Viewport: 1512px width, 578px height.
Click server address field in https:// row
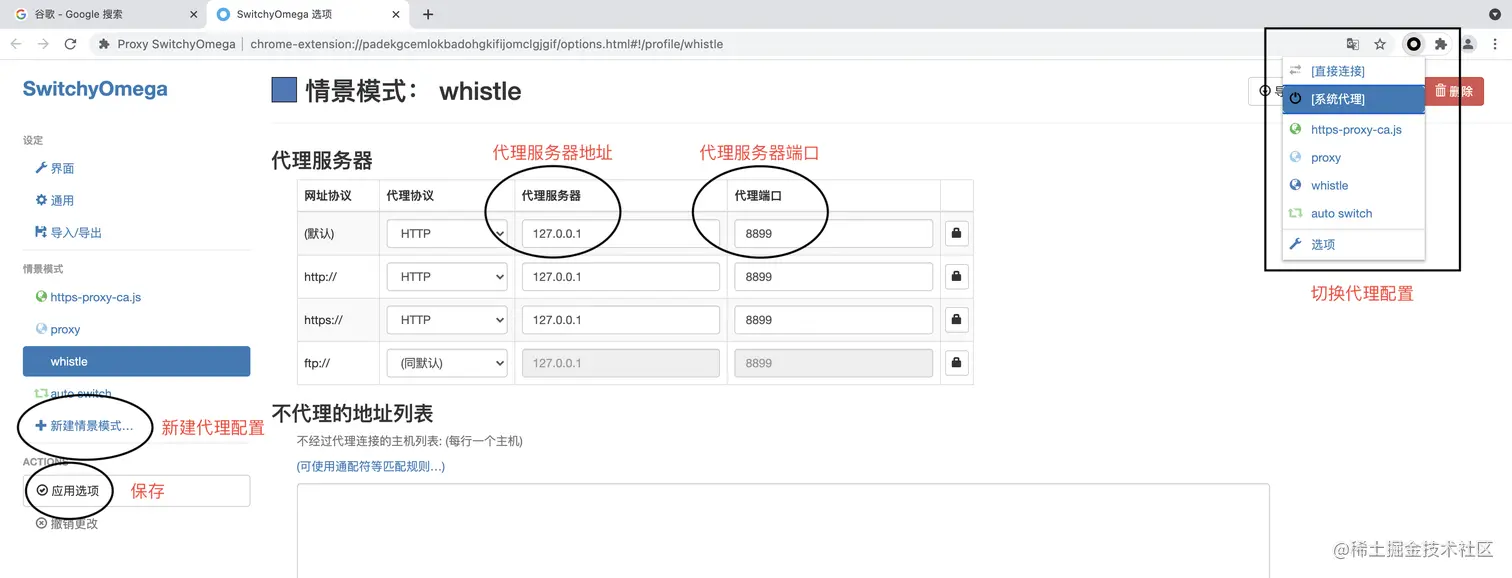[x=621, y=320]
